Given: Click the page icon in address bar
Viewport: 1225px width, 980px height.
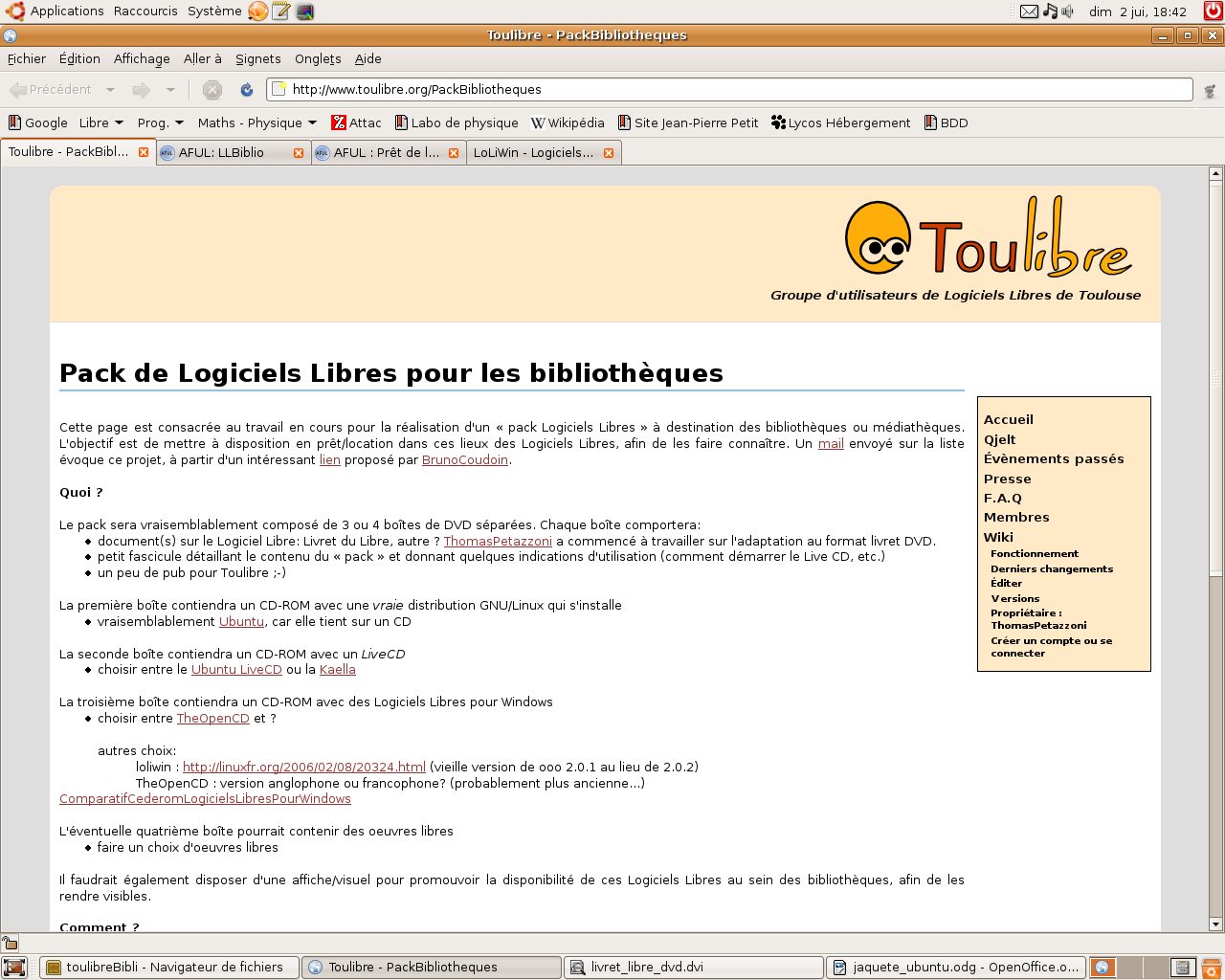Looking at the screenshot, I should pos(279,89).
